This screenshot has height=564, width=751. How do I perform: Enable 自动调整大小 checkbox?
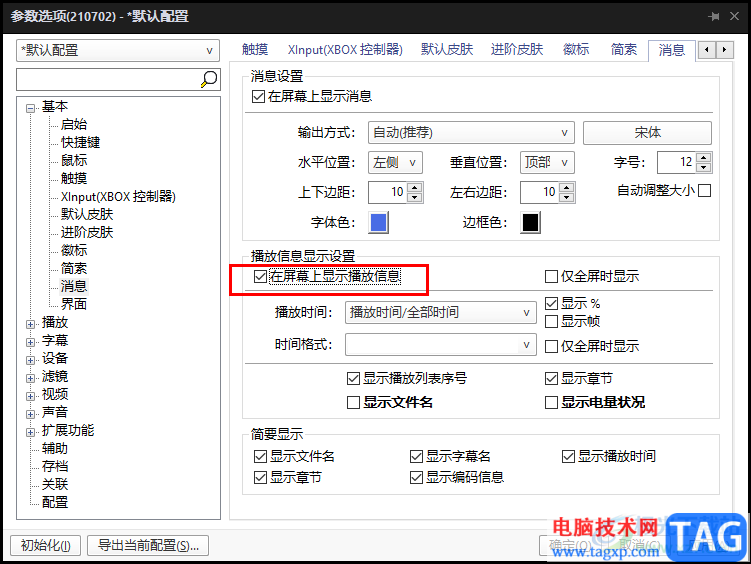(705, 191)
